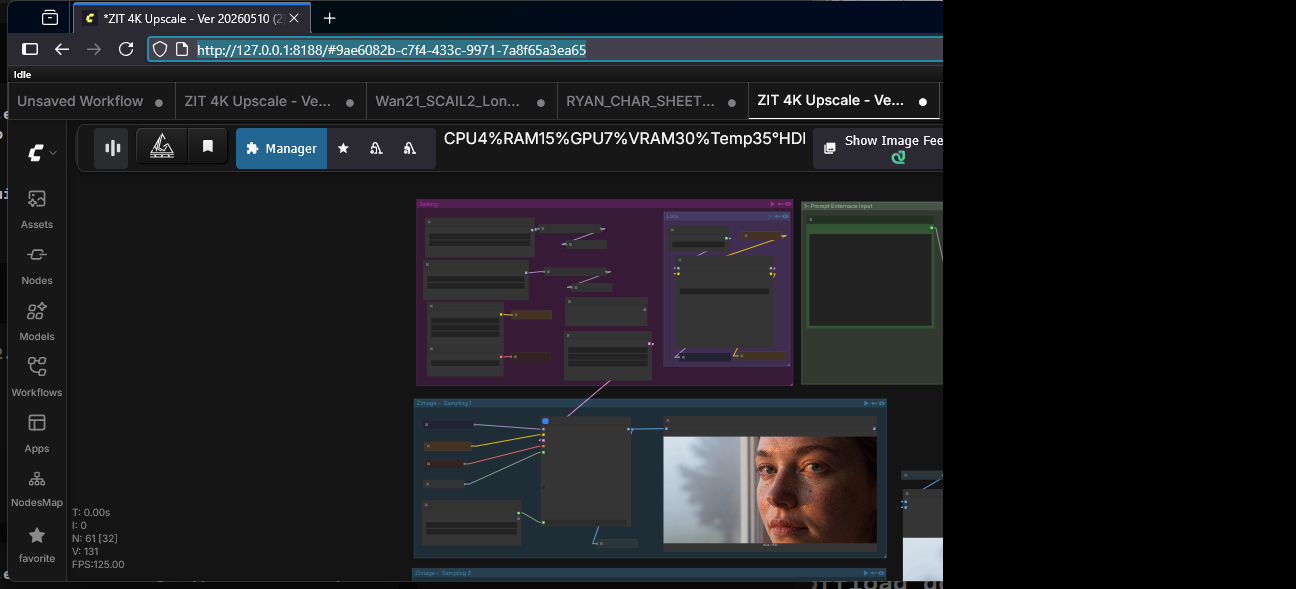
Task: Open the favorite sidebar panel
Action: pos(37,544)
